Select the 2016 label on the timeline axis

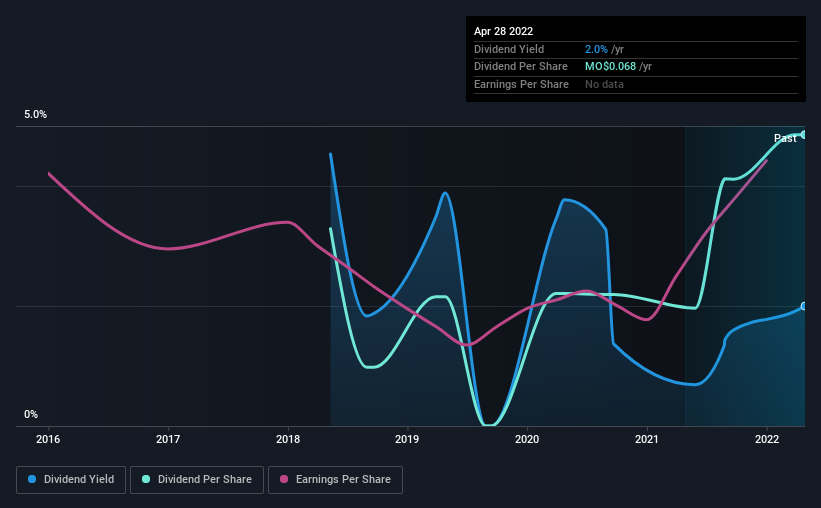48,439
